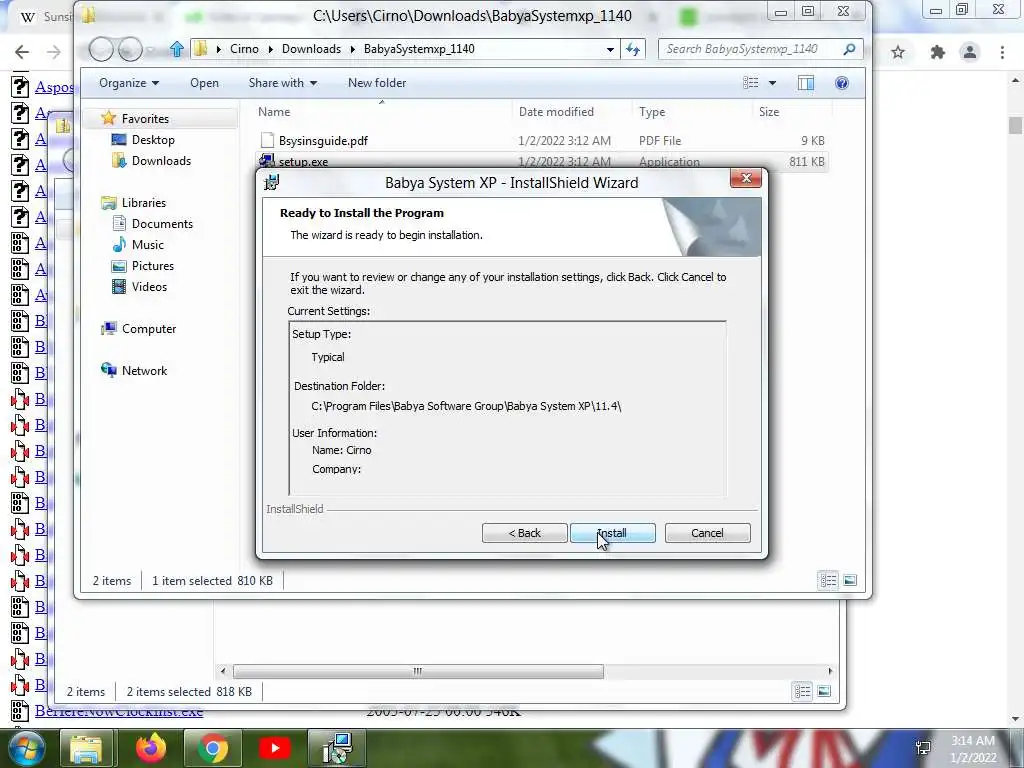Click the network icon in system tray
The width and height of the screenshot is (1024, 768).
coord(923,748)
